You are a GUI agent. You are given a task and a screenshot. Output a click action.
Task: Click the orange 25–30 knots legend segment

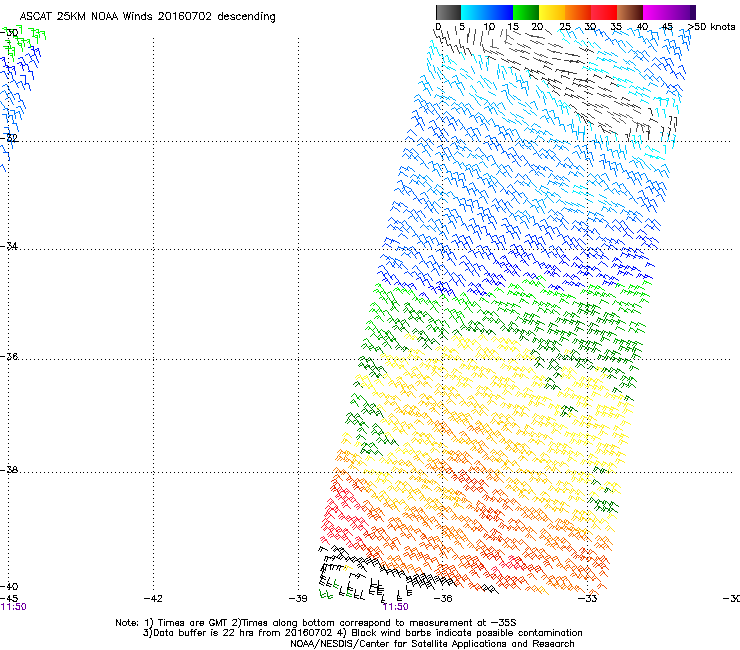point(578,12)
